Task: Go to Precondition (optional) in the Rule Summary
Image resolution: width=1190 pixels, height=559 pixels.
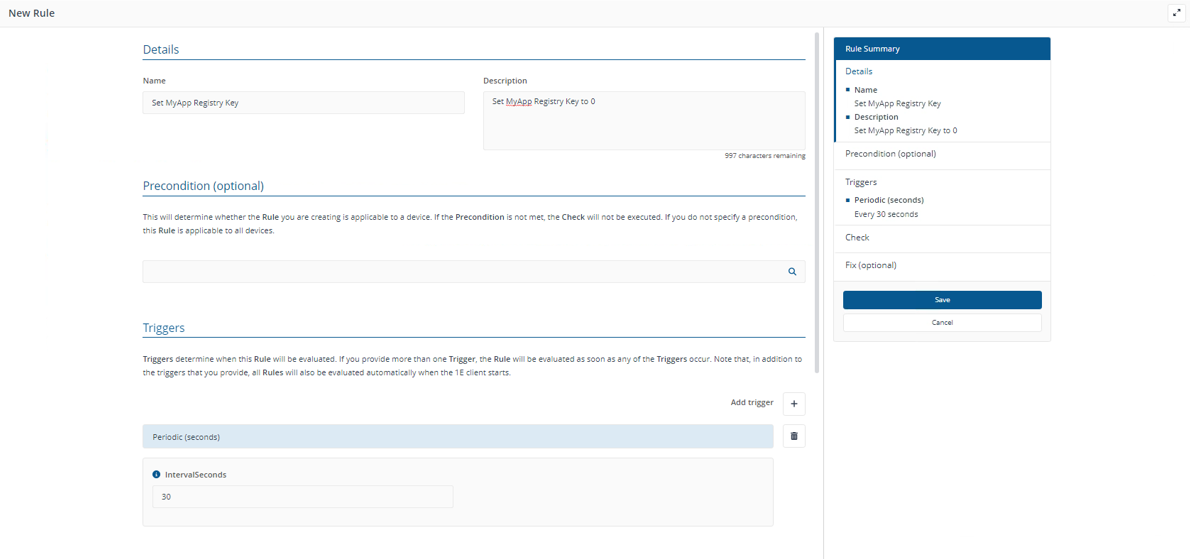Action: [x=890, y=154]
